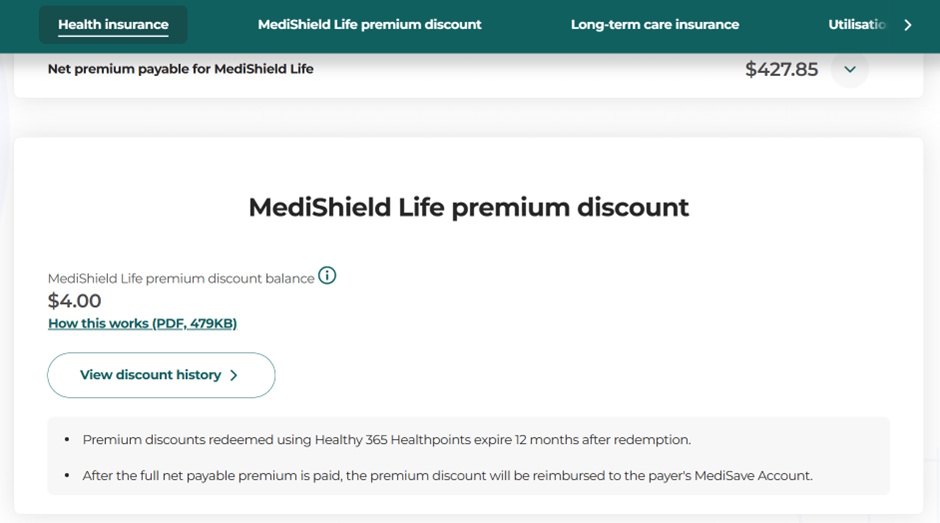Image resolution: width=940 pixels, height=523 pixels.
Task: Click the first bullet point in notes box
Action: click(x=67, y=440)
